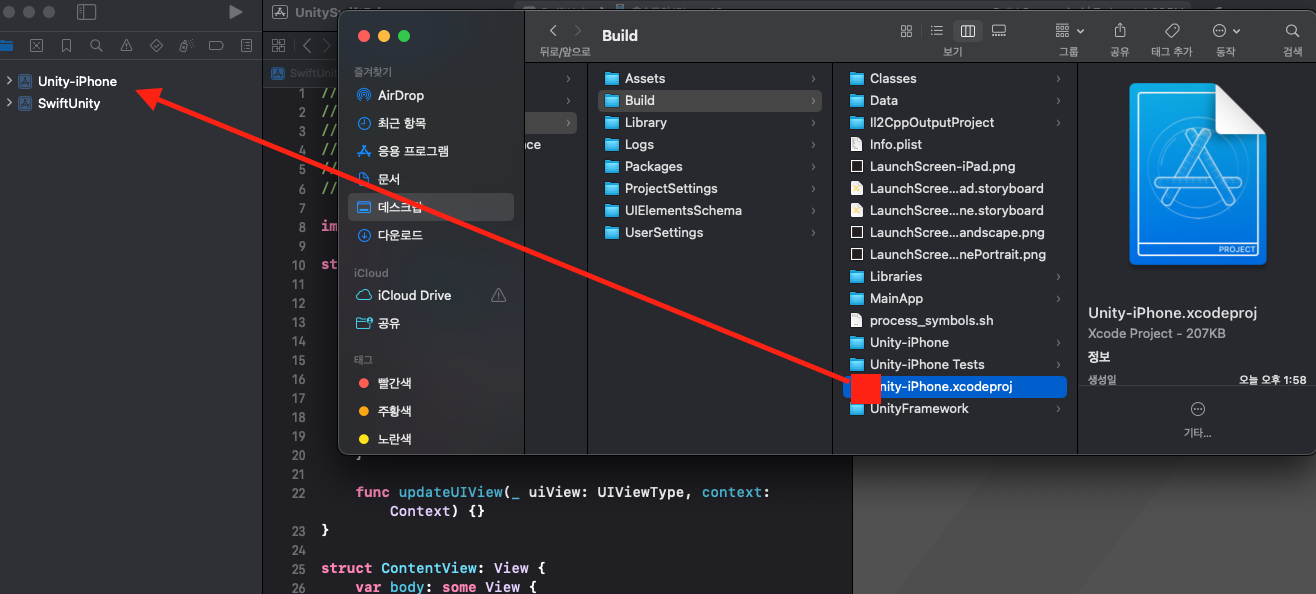Open Xcode's Test navigator diamond icon

[x=157, y=45]
